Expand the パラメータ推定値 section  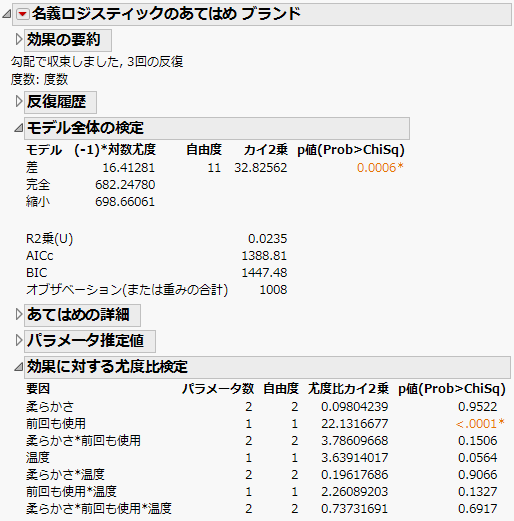pos(19,340)
